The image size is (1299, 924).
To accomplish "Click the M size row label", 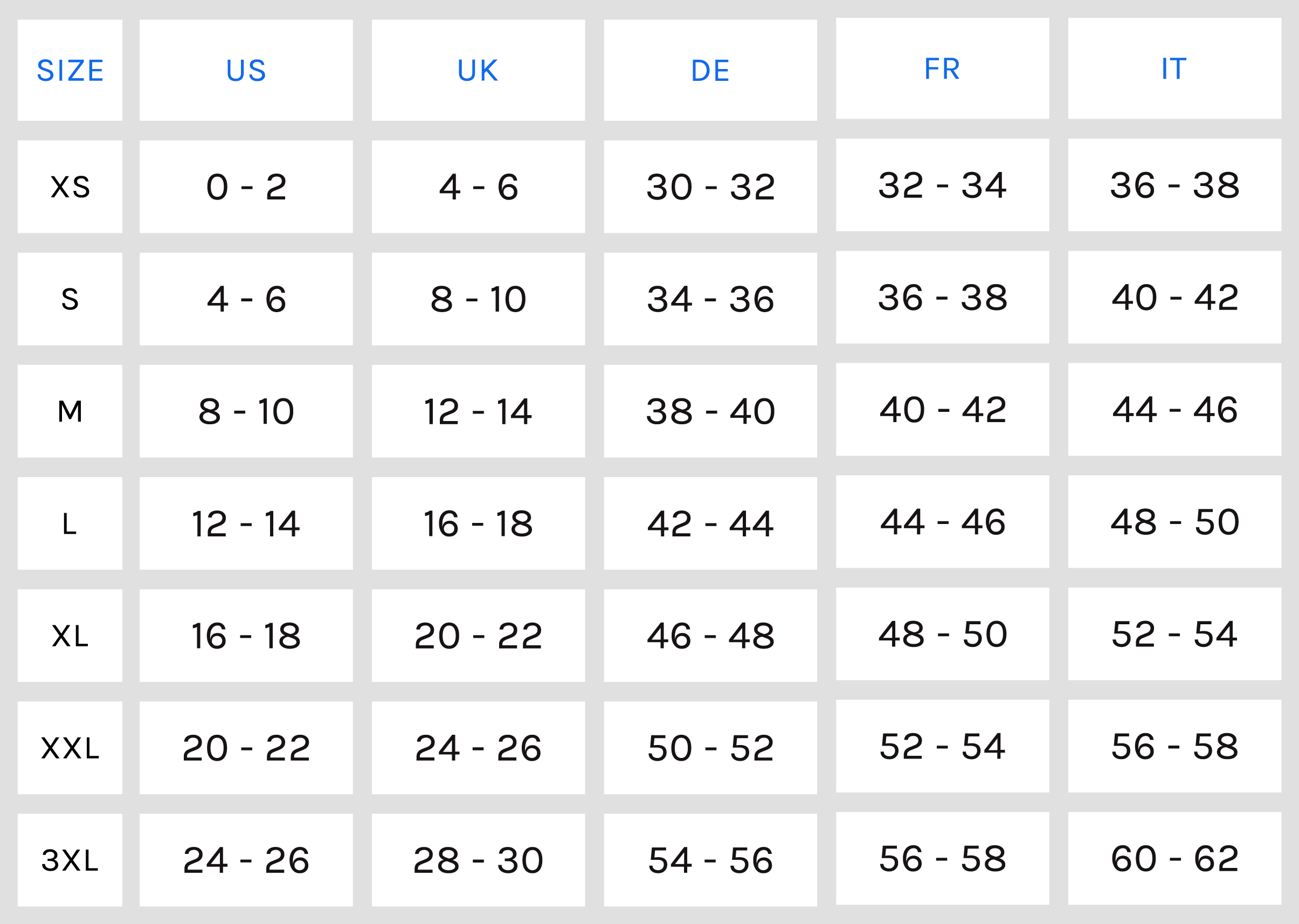I will click(70, 411).
